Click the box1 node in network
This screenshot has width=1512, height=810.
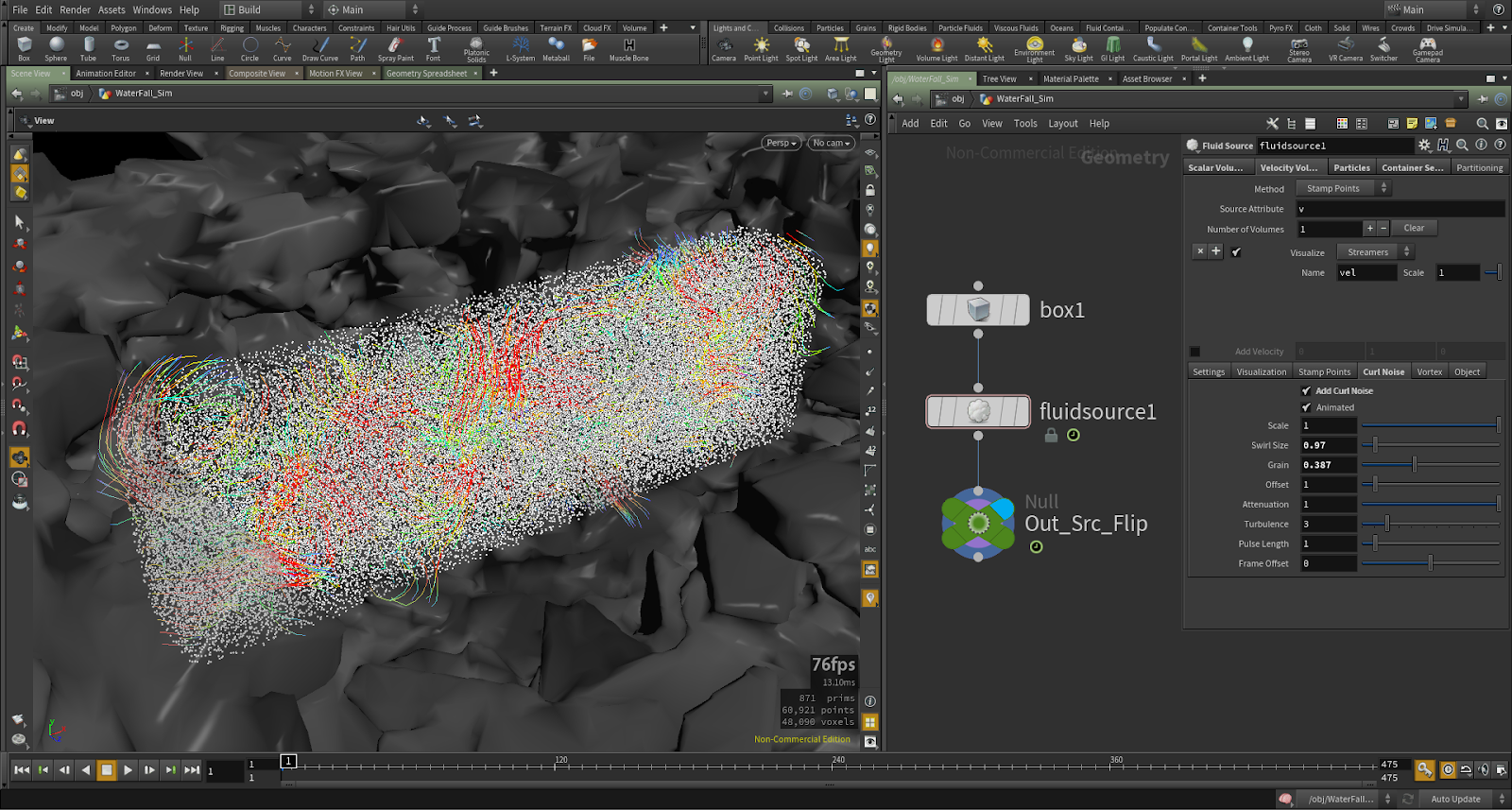coord(978,310)
